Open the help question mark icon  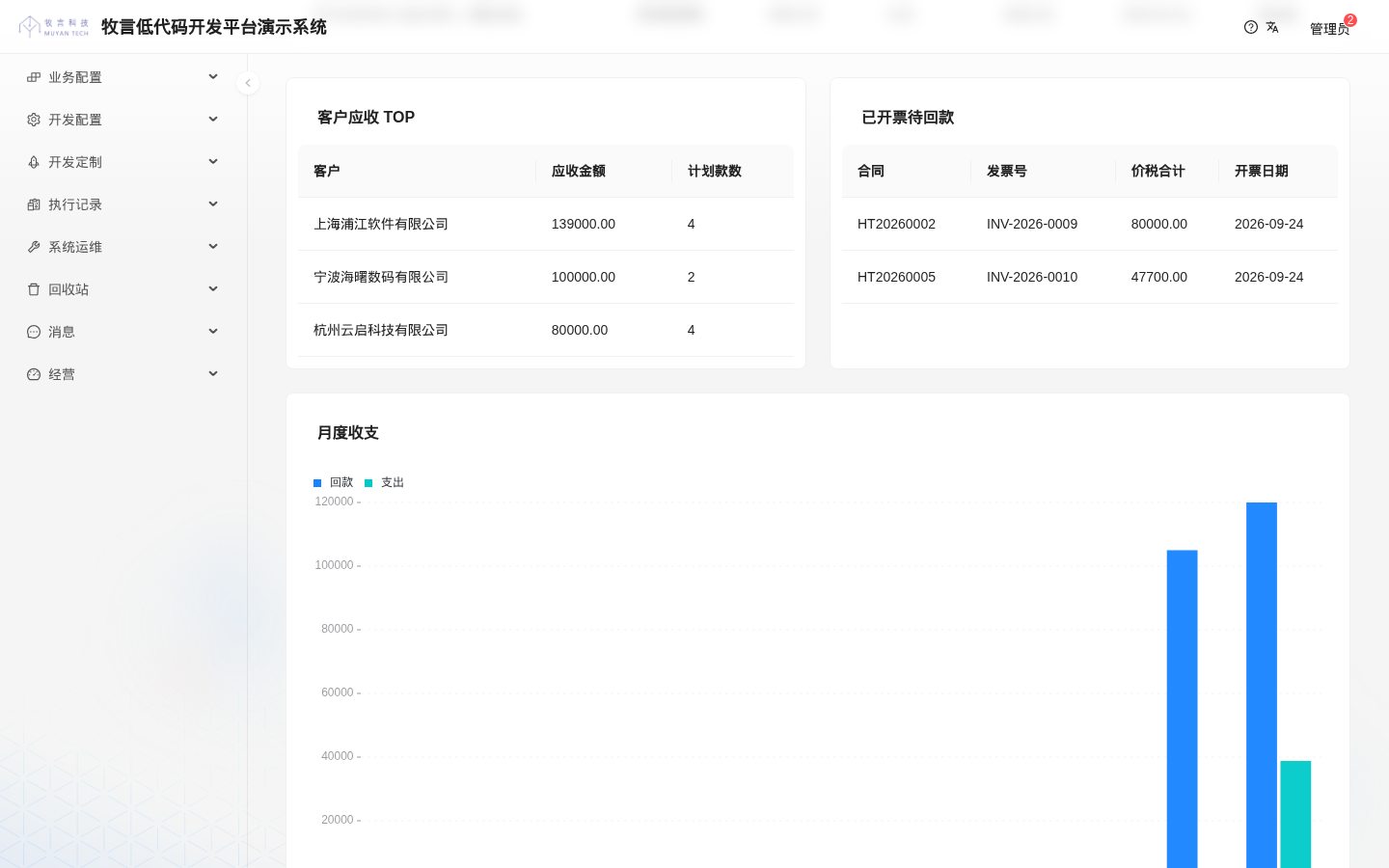click(x=1251, y=27)
